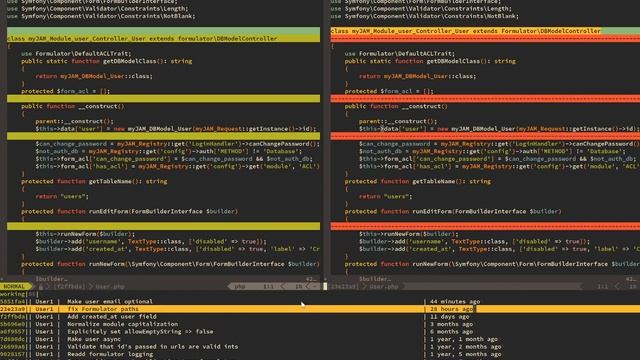Screen dimensions: 640x360
Task: Click the 'getDBModelClass(): string' line in left pane
Action: pos(107,61)
